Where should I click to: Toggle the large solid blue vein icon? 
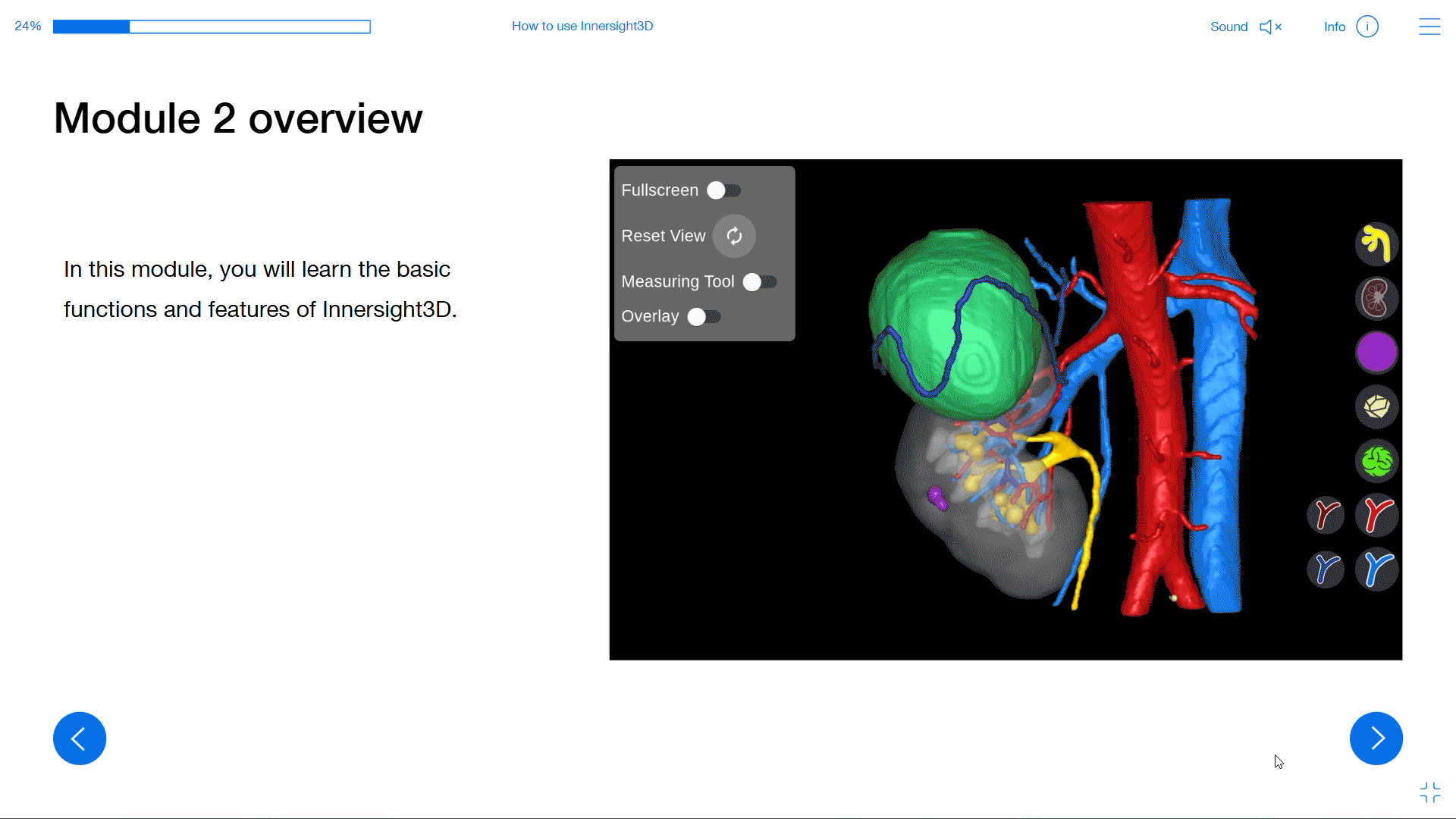pos(1376,570)
